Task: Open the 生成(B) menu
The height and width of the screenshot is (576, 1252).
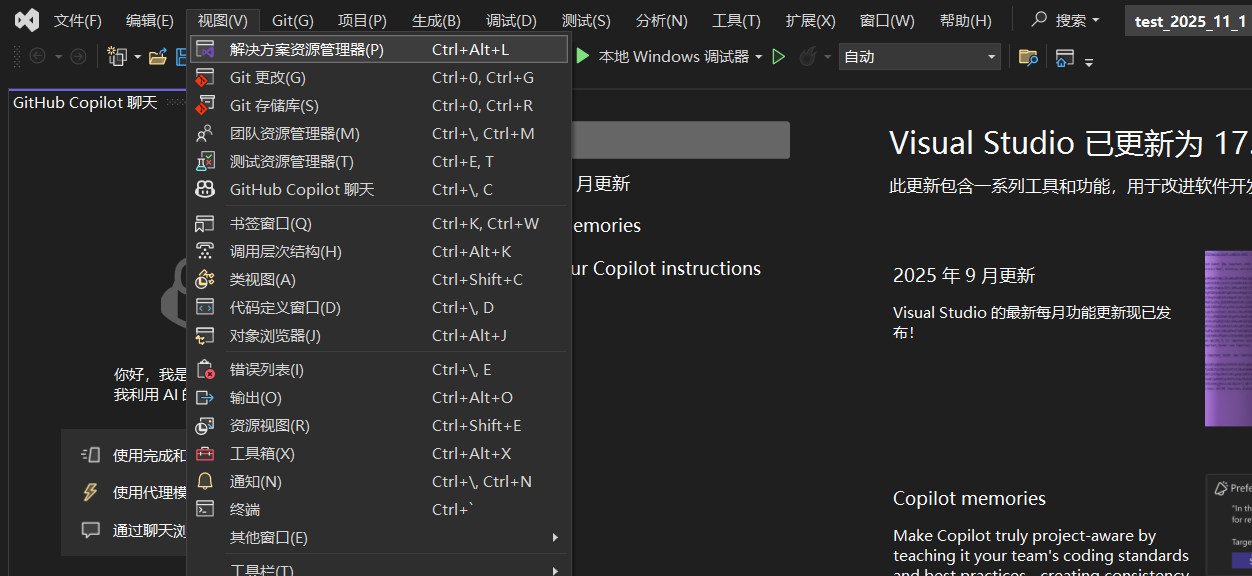Action: (437, 20)
